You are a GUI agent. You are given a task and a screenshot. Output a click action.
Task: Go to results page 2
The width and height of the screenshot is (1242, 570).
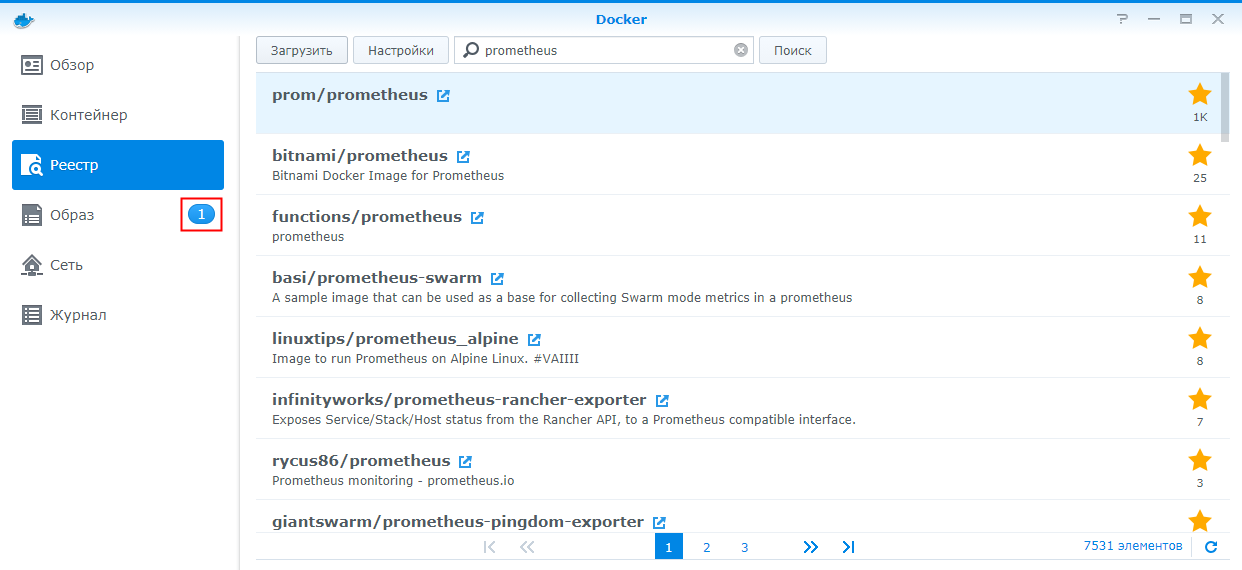[706, 547]
